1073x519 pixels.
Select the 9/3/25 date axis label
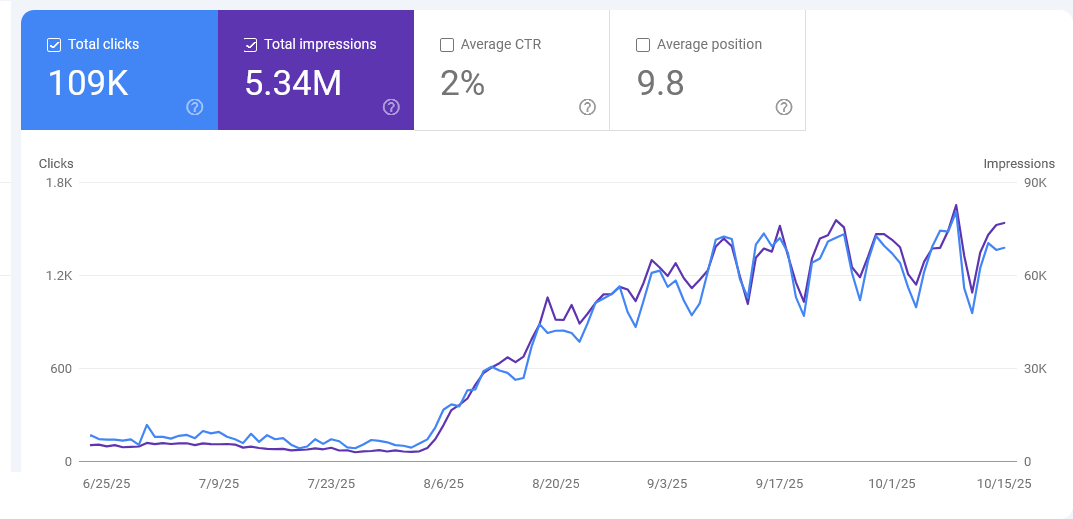pos(667,484)
